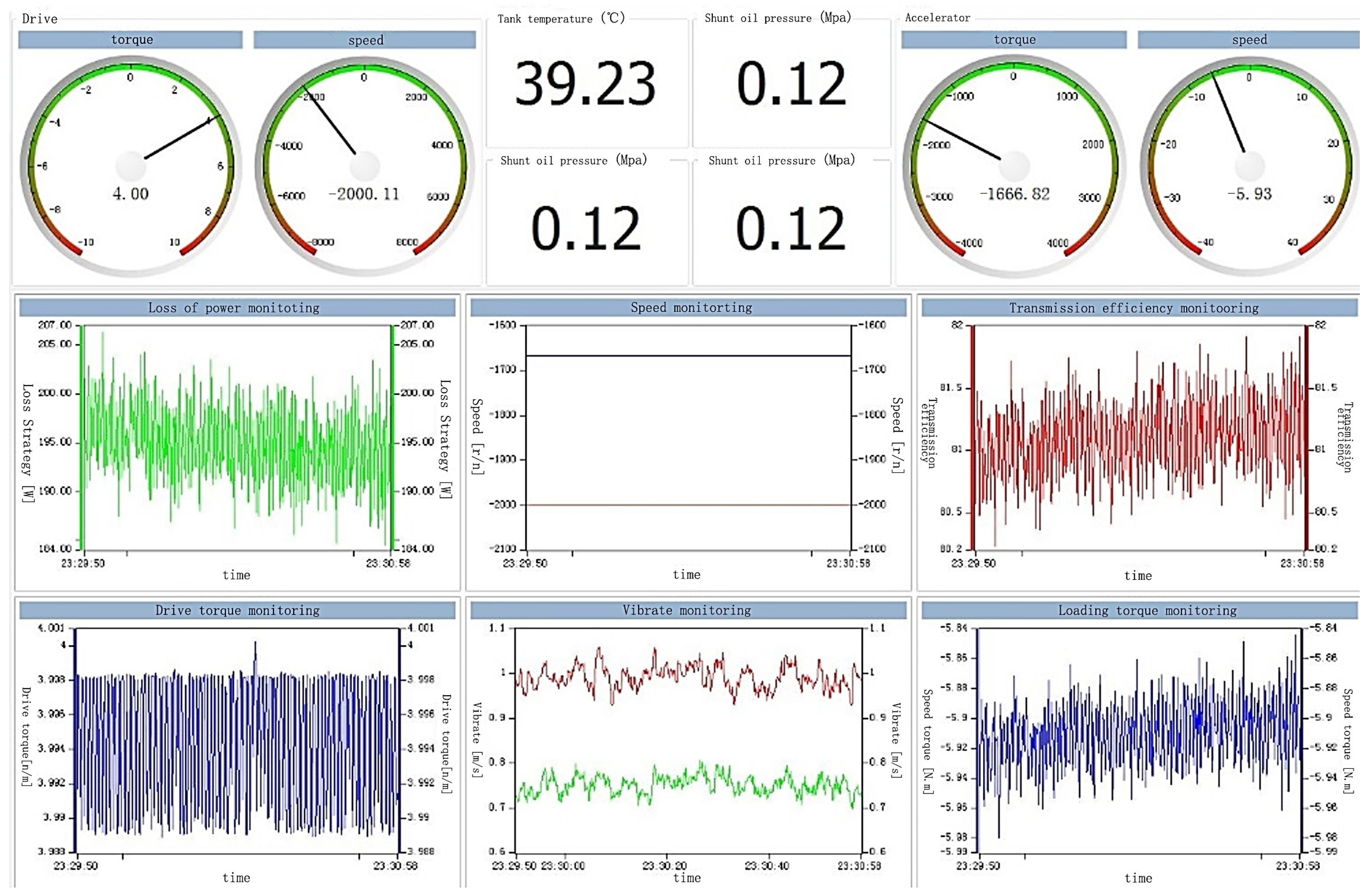Select the Drive torque monitoring header
The height and width of the screenshot is (896, 1372).
[x=237, y=610]
